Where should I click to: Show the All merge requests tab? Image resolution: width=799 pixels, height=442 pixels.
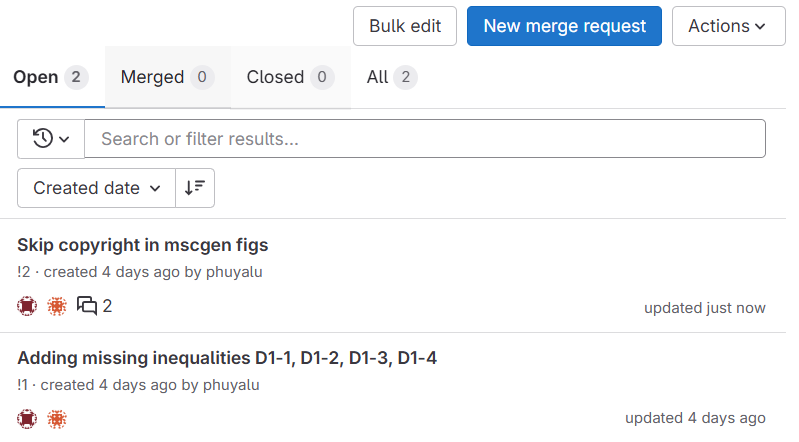pos(392,77)
